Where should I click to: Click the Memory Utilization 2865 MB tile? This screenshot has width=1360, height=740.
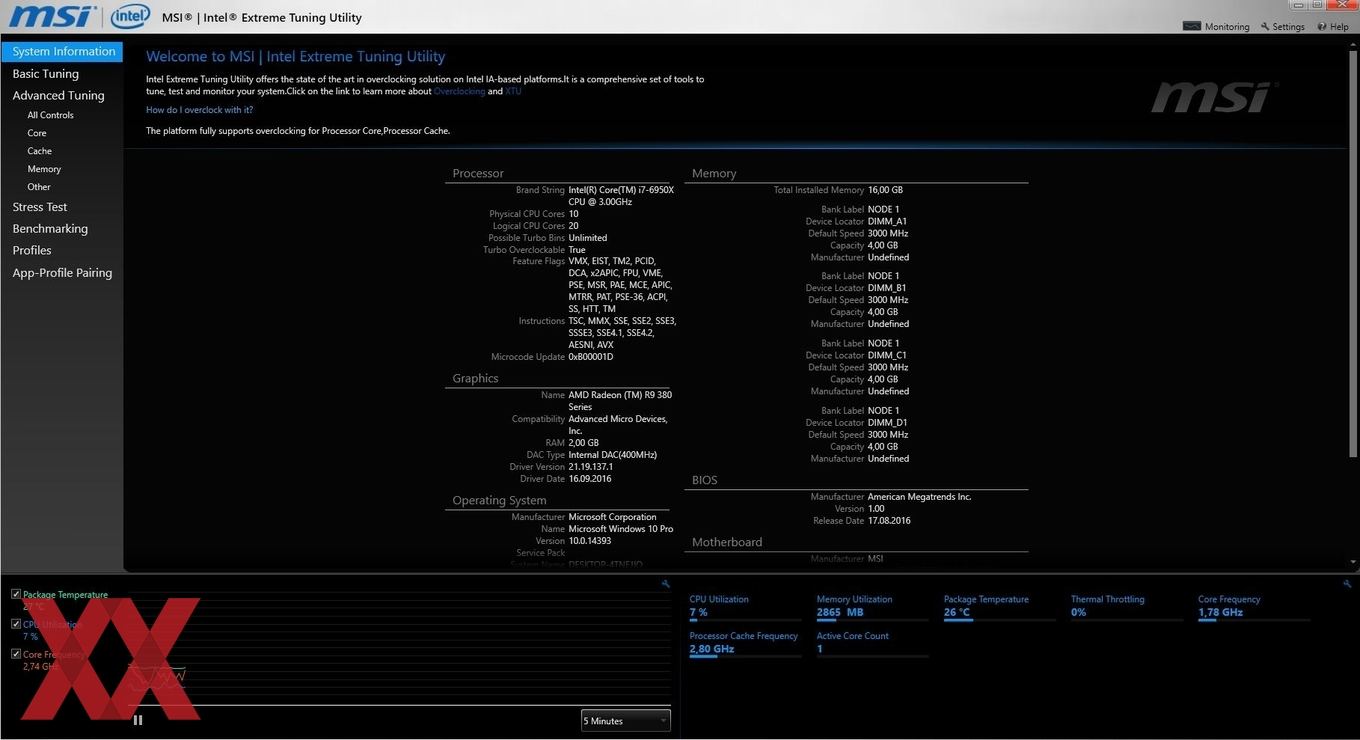pyautogui.click(x=872, y=608)
